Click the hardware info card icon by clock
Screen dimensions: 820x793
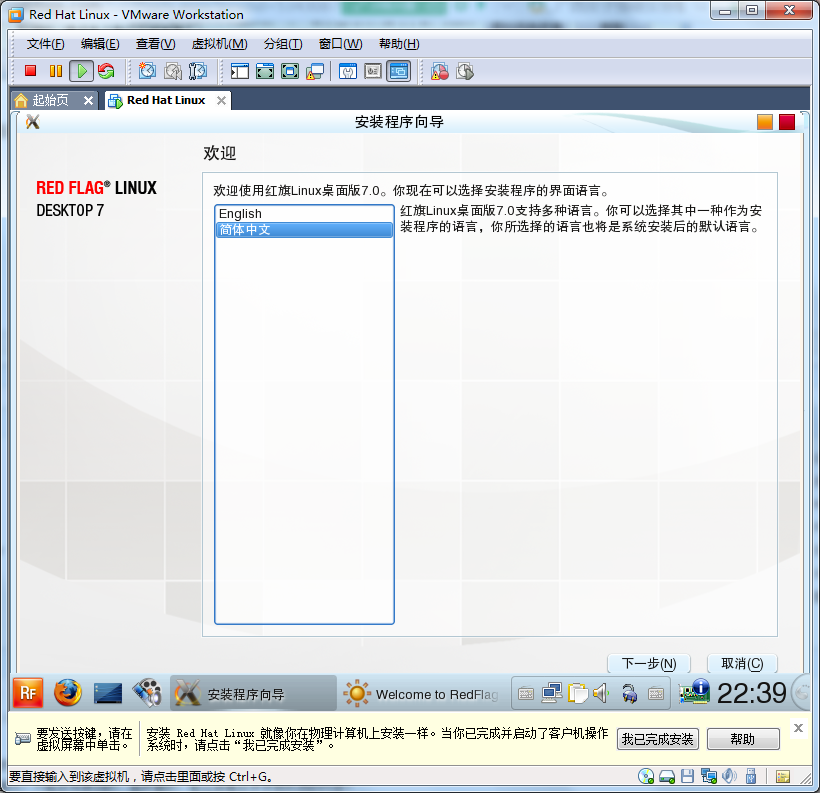(694, 692)
